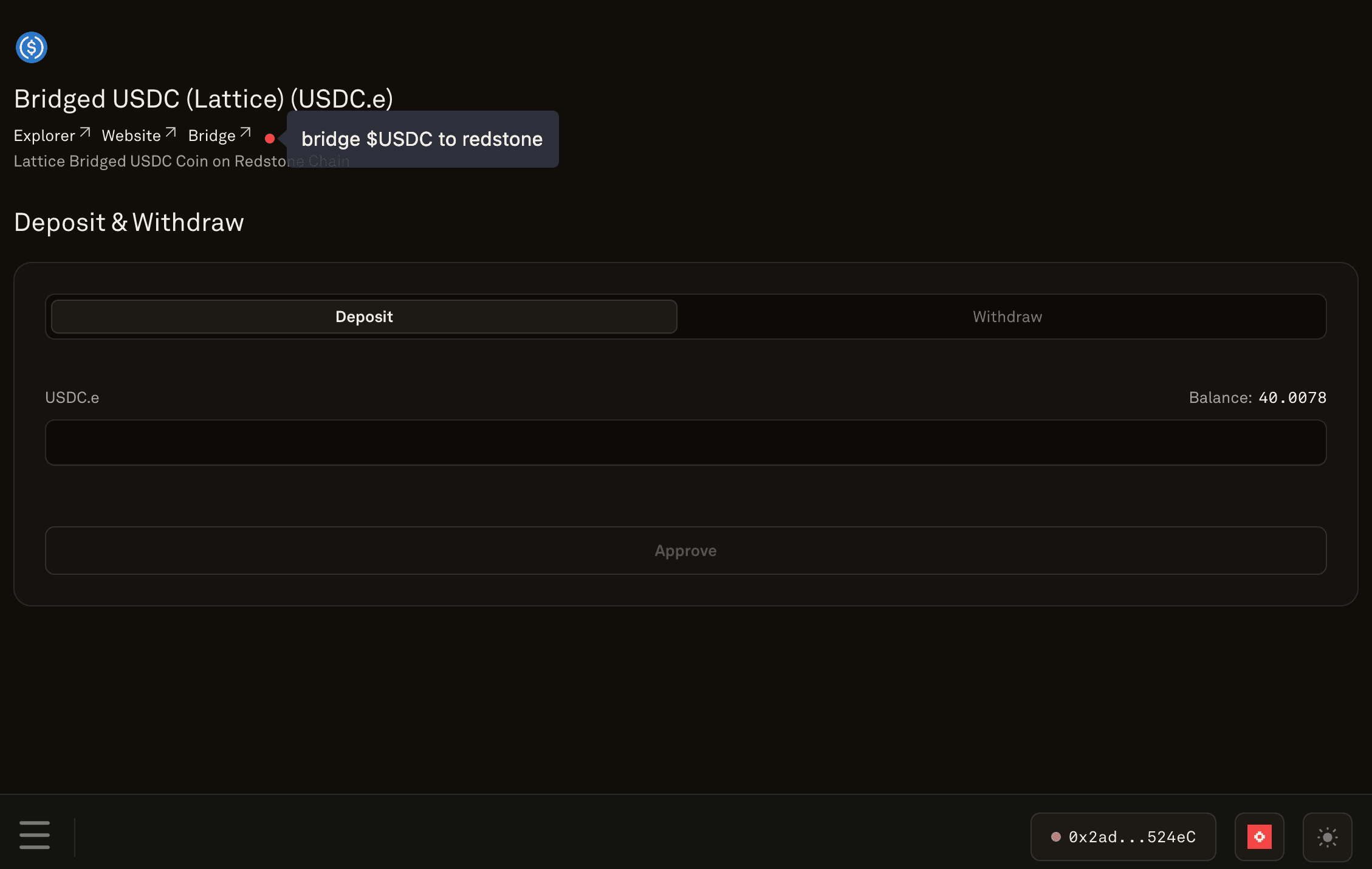Click the red Redstone network icon button

pyautogui.click(x=1259, y=837)
